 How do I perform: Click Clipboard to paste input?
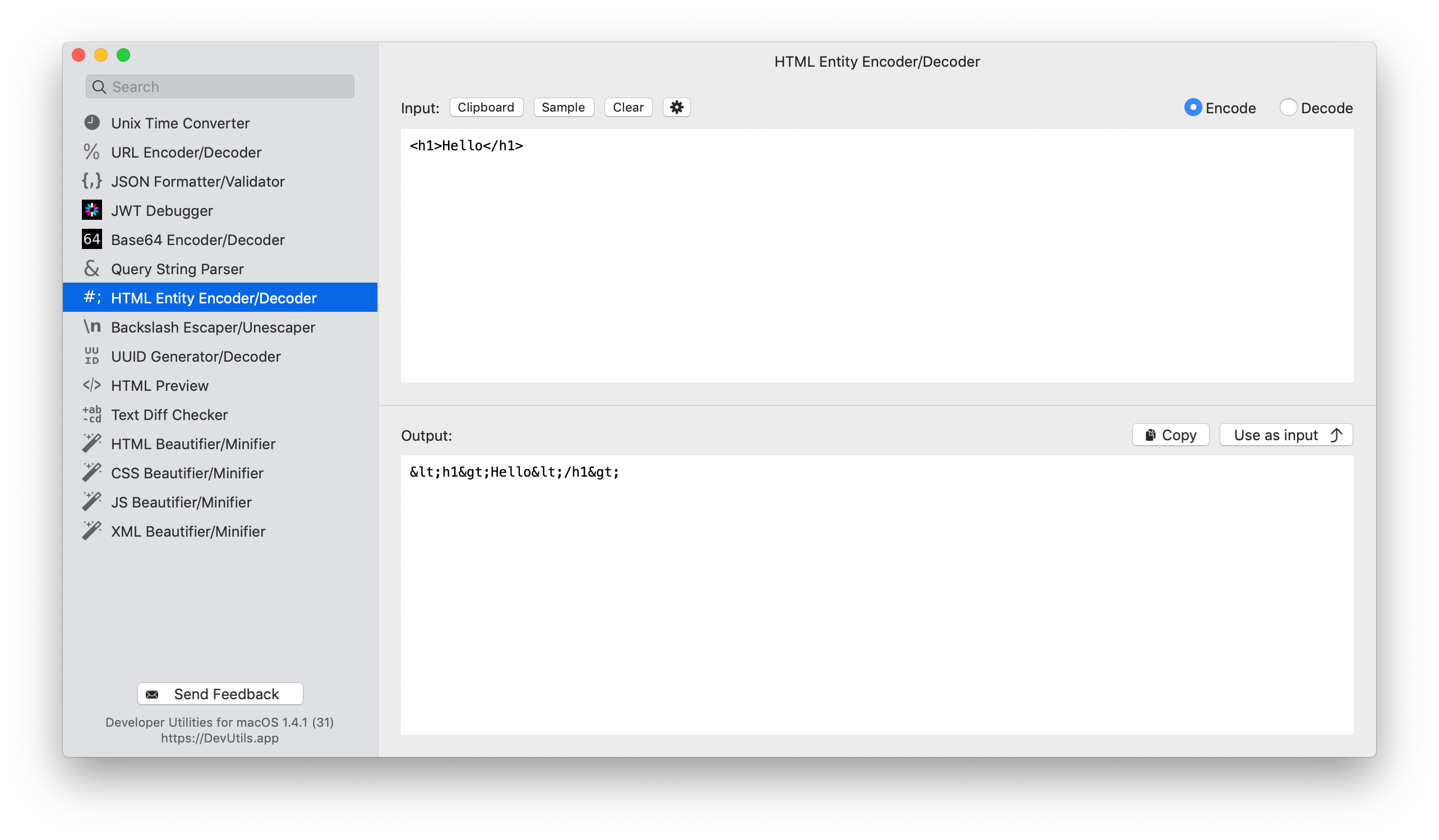point(486,107)
